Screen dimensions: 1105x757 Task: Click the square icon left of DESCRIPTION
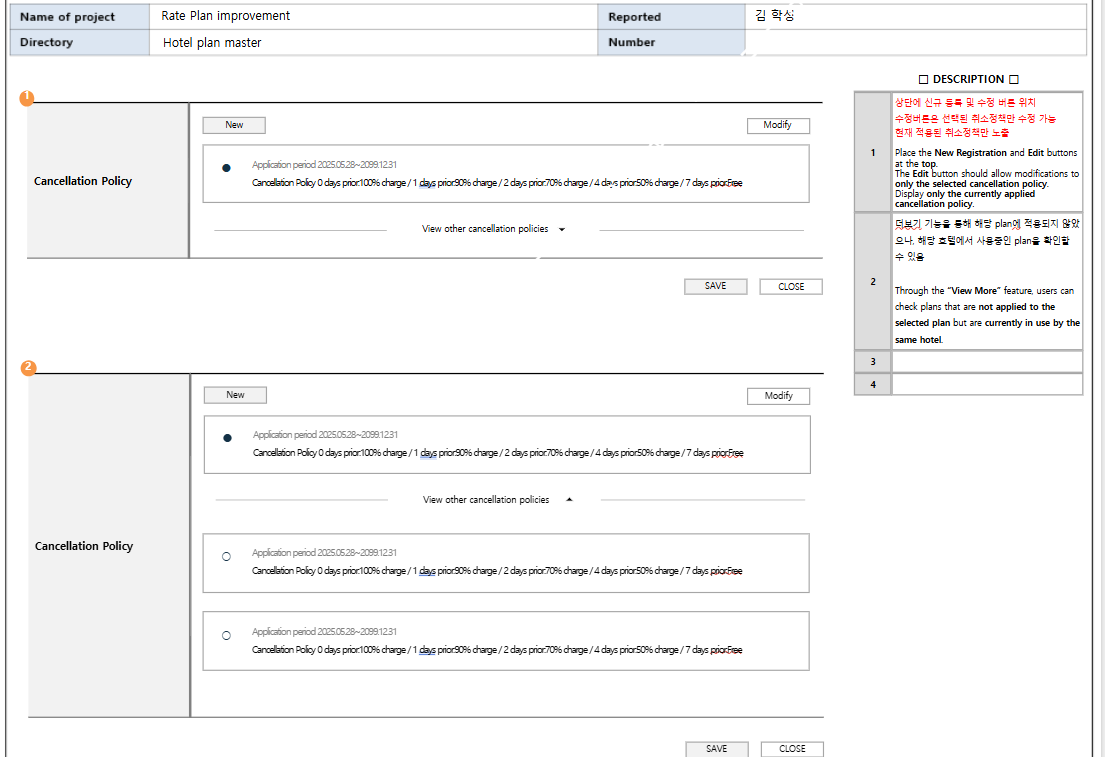click(x=923, y=80)
